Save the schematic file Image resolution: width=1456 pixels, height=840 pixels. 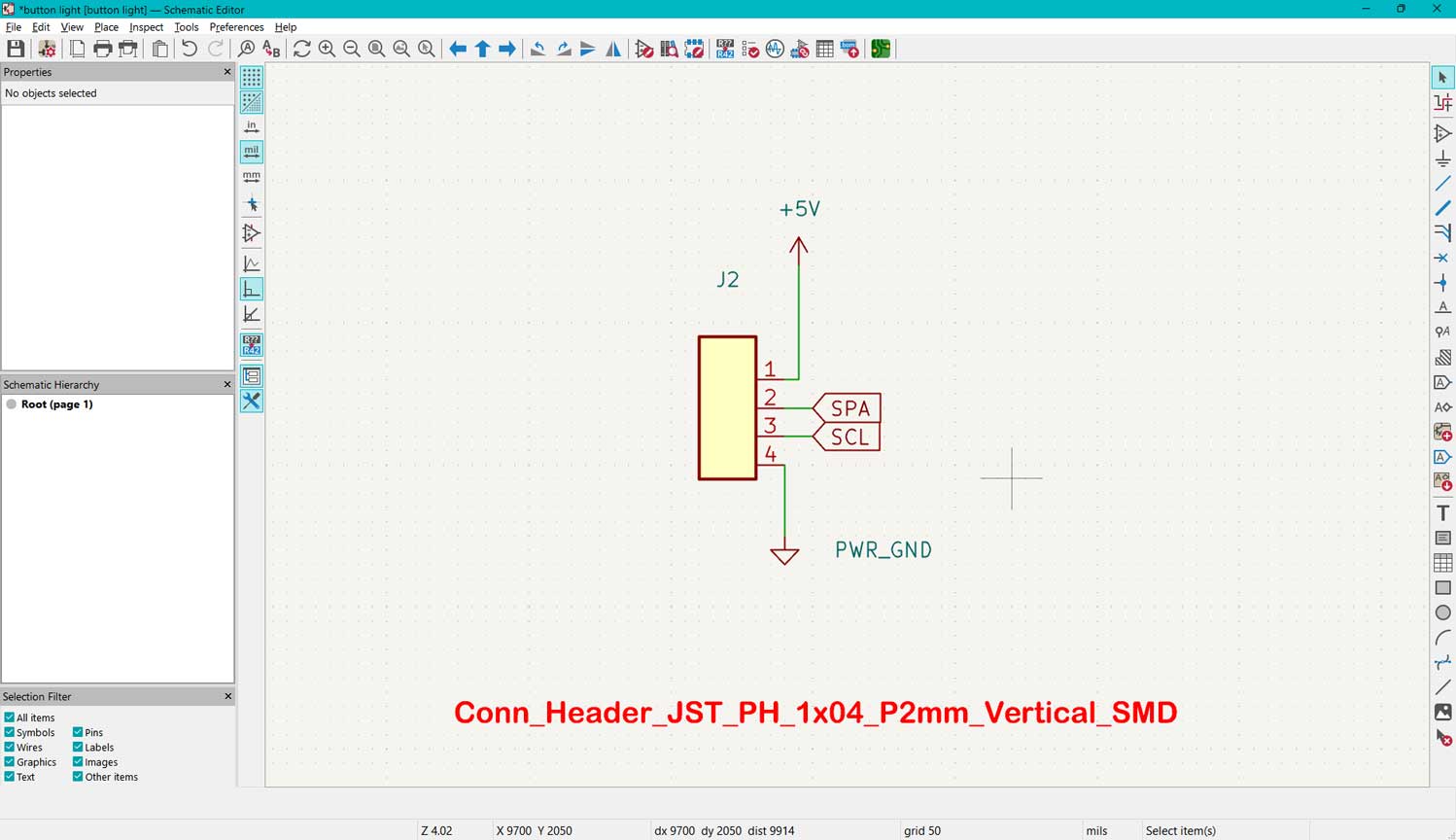click(15, 49)
